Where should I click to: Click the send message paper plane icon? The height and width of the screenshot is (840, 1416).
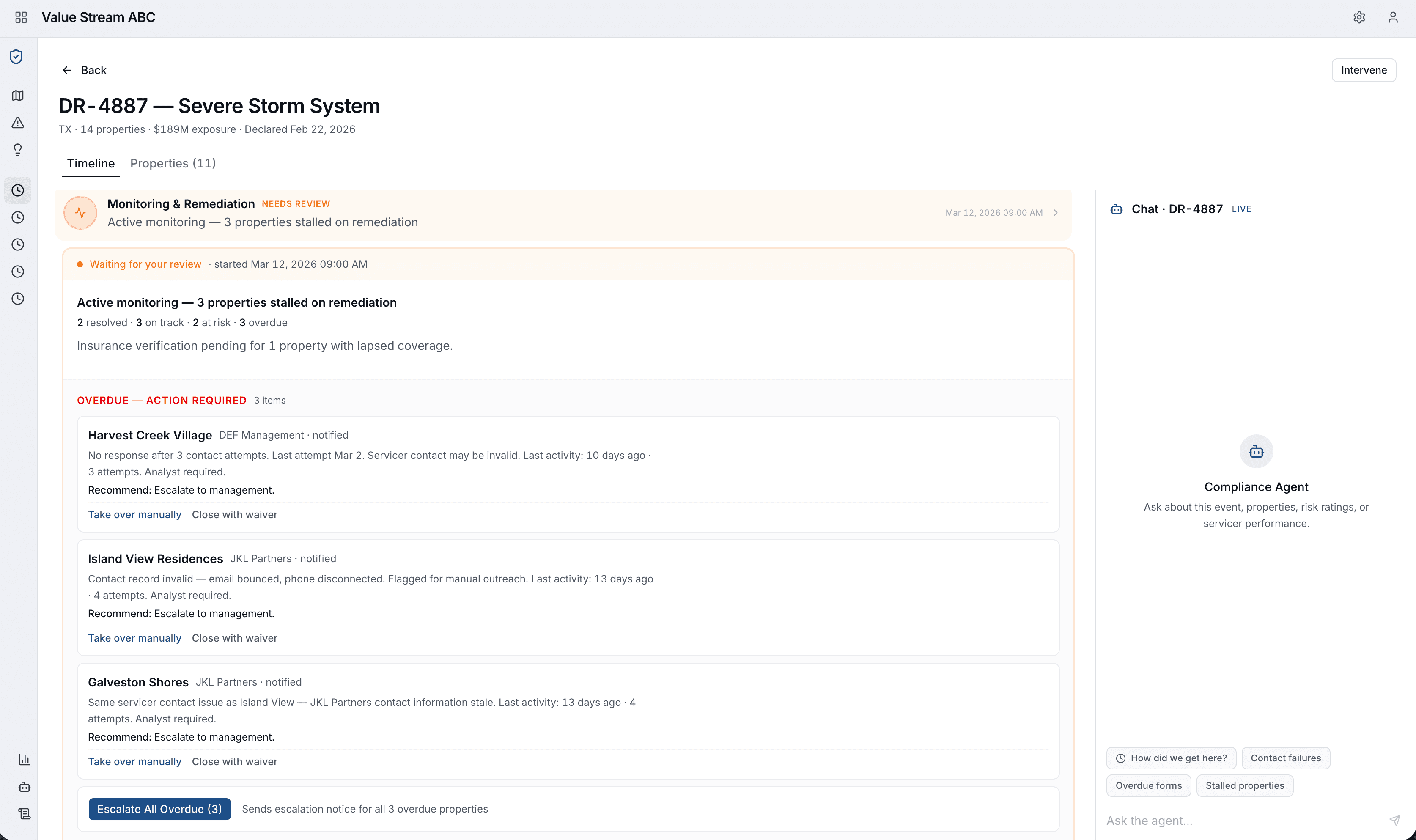pyautogui.click(x=1394, y=820)
